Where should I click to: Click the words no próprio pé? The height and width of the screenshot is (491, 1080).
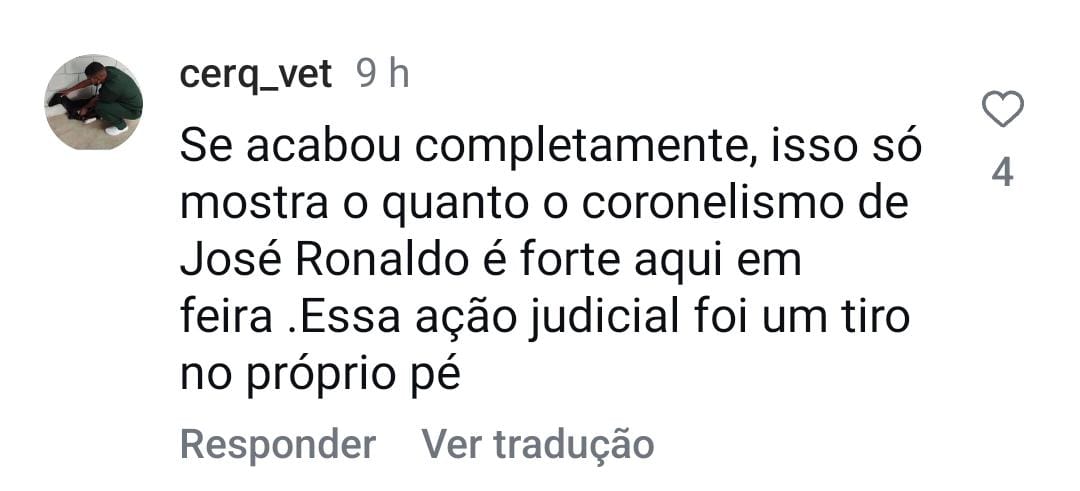pos(320,374)
